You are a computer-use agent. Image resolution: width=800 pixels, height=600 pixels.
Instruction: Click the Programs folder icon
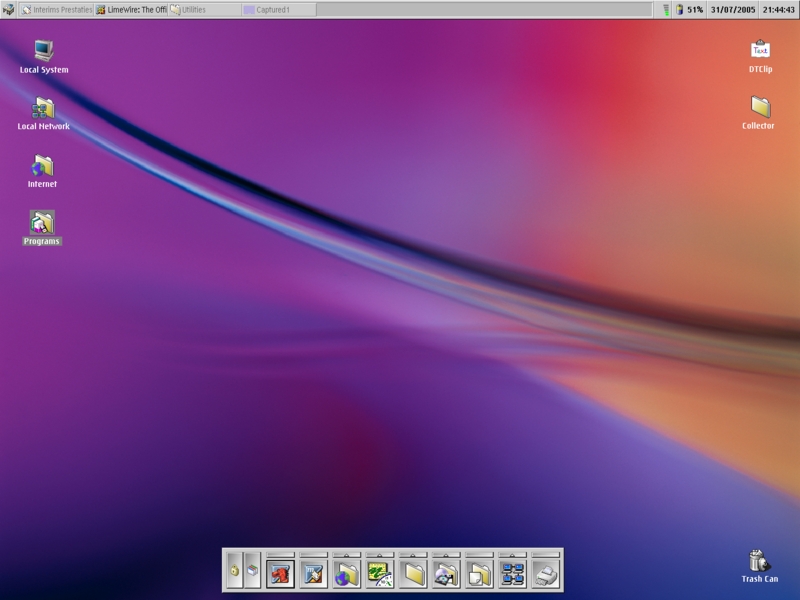(x=42, y=223)
